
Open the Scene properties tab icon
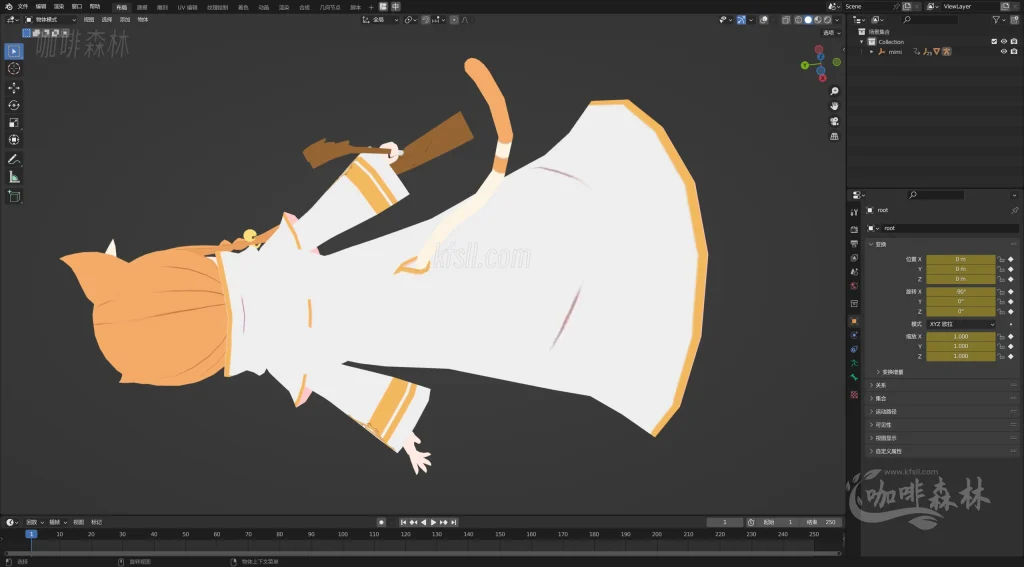[x=854, y=272]
